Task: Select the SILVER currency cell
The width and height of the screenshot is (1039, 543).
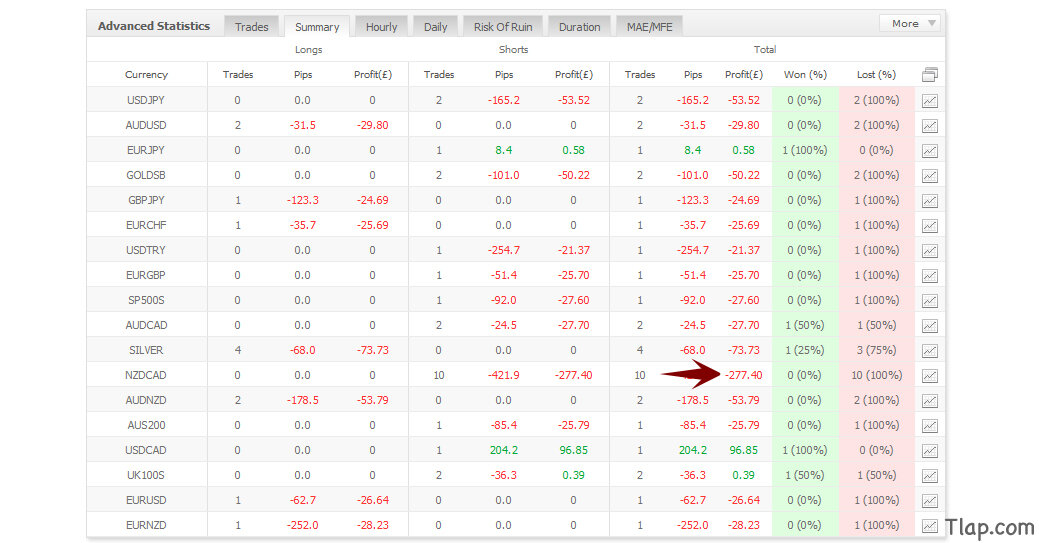Action: point(146,350)
